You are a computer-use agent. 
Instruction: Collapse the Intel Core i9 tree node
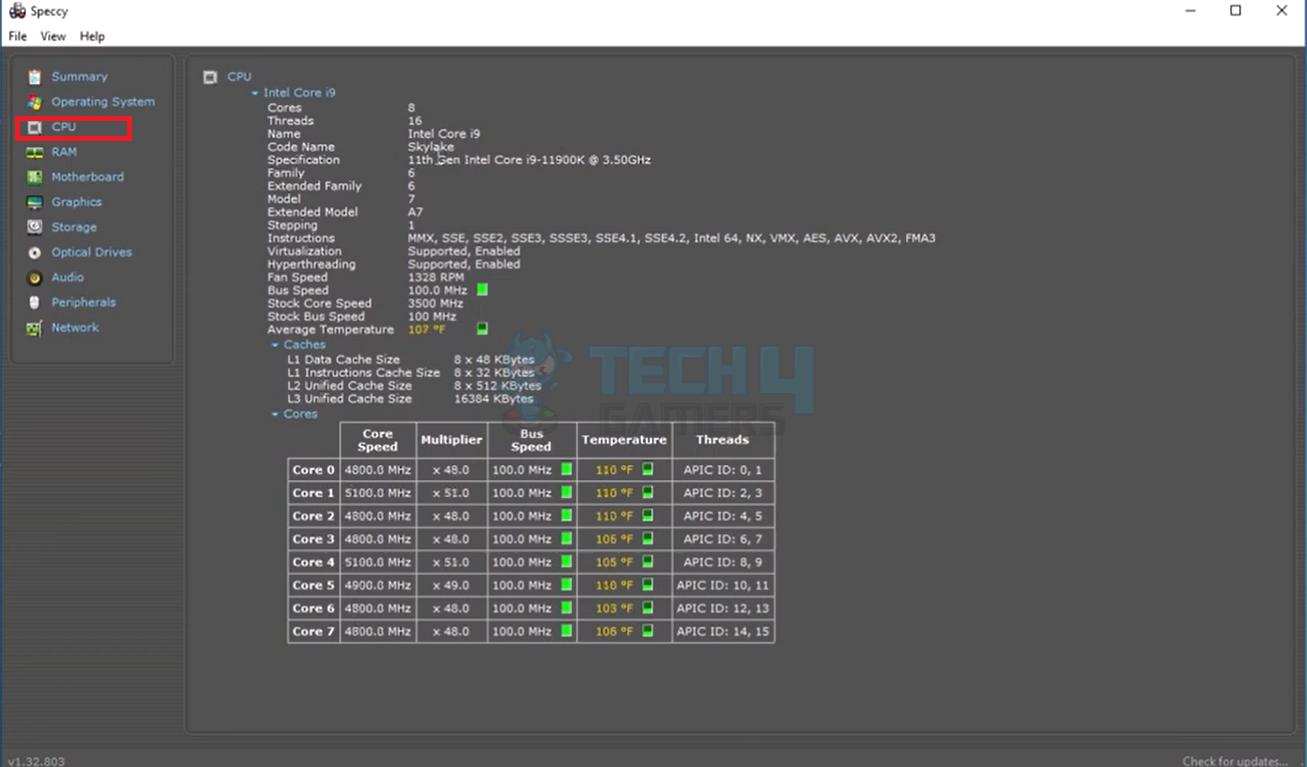tap(255, 93)
